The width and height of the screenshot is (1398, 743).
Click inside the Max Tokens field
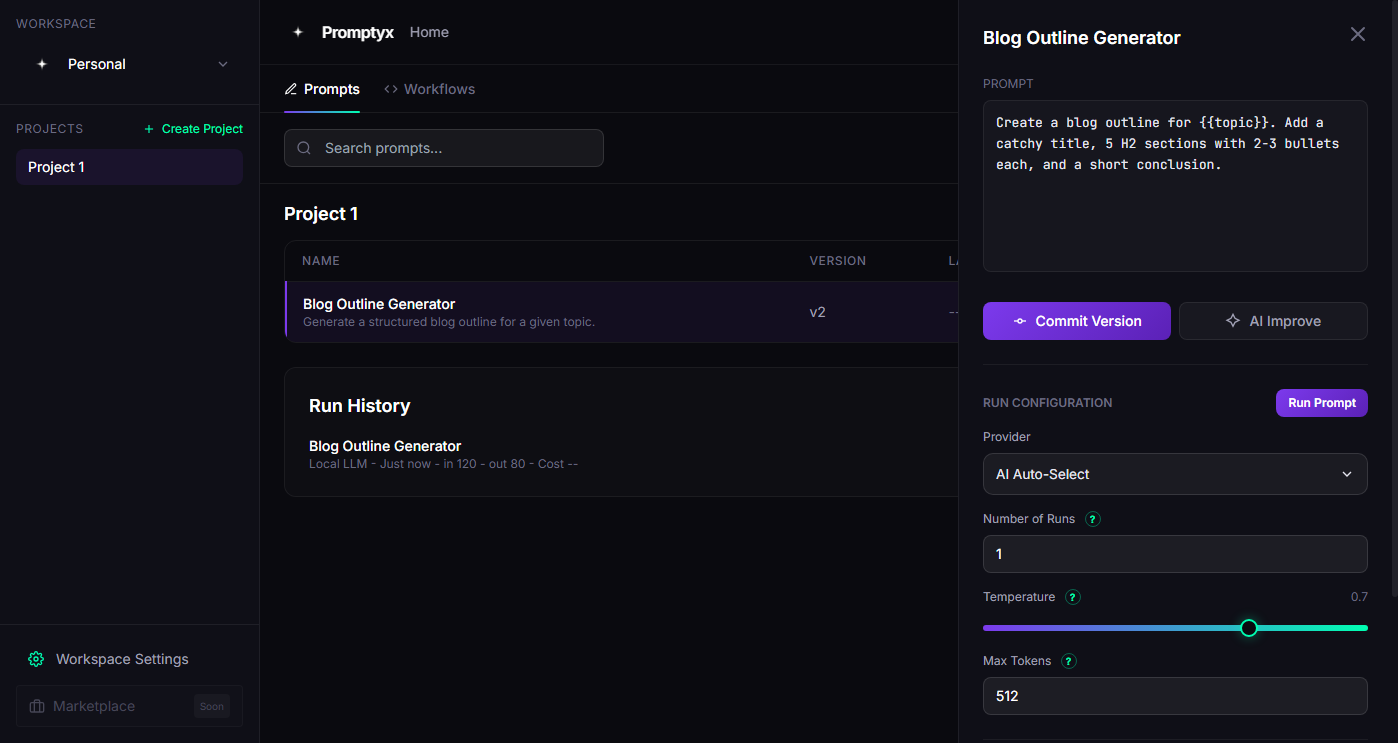(1175, 696)
